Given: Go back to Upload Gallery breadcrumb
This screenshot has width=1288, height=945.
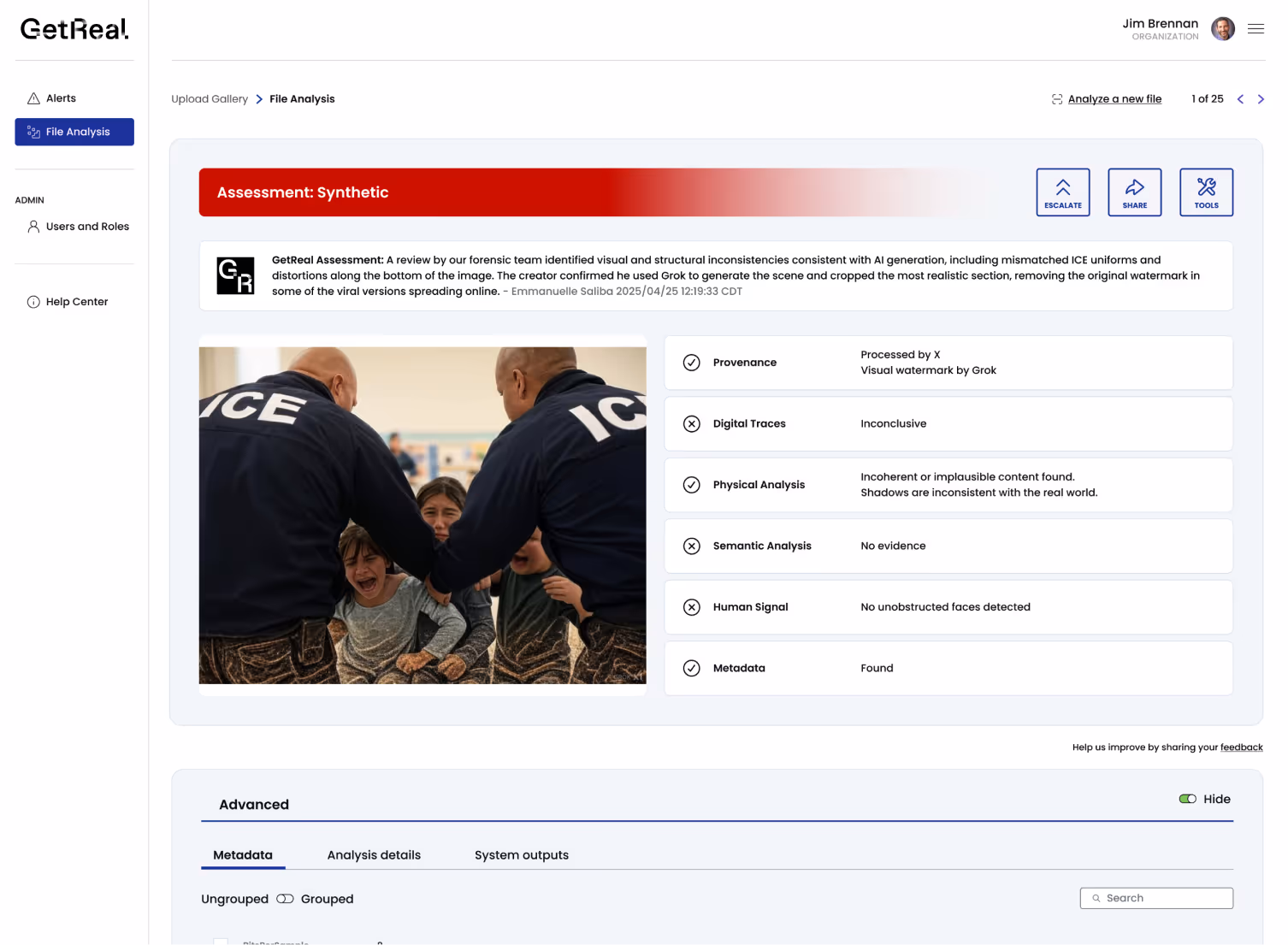Looking at the screenshot, I should pos(210,99).
